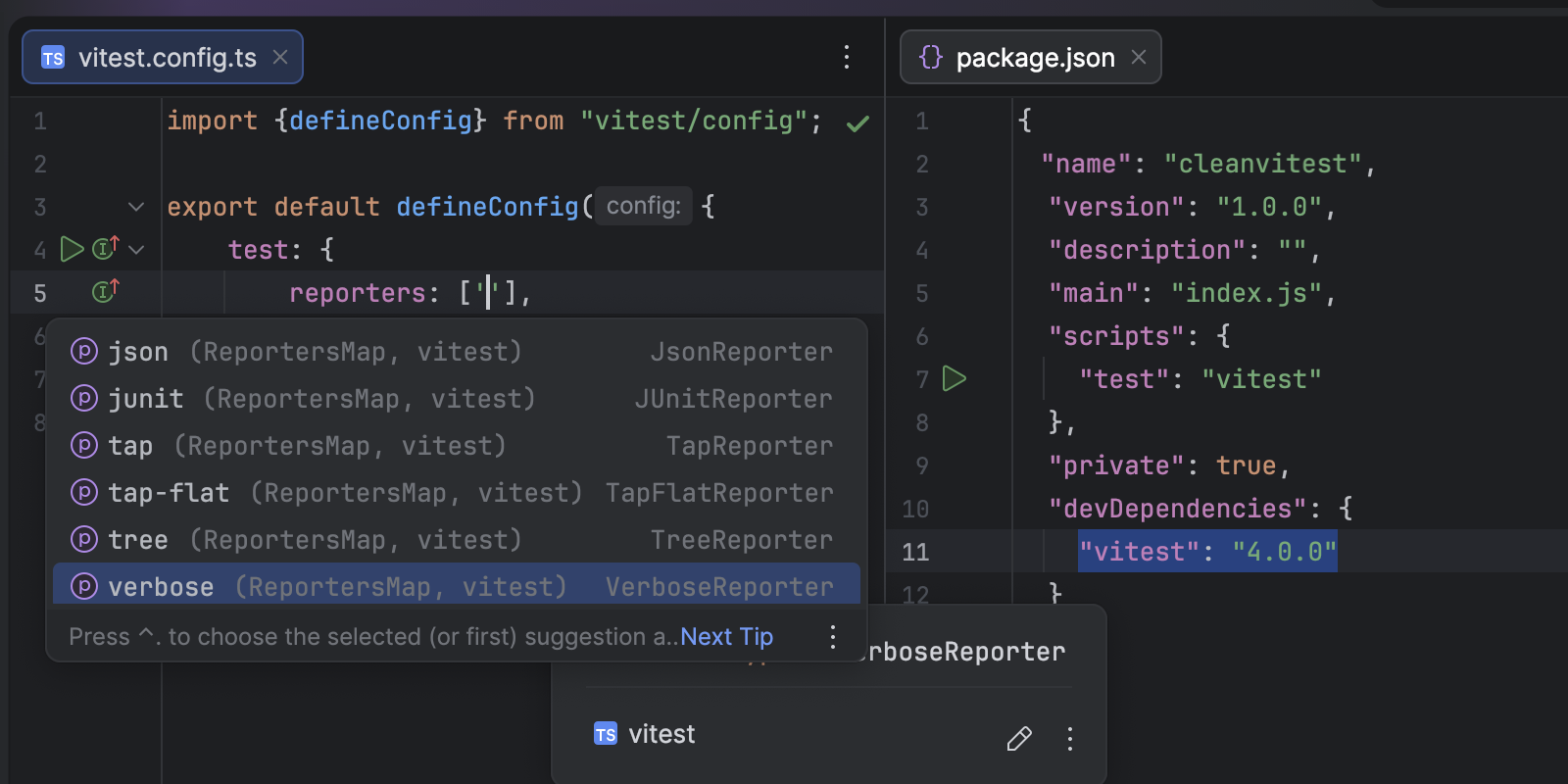The image size is (1568, 784).
Task: Click the config: parameter inlay hint
Action: 643,206
